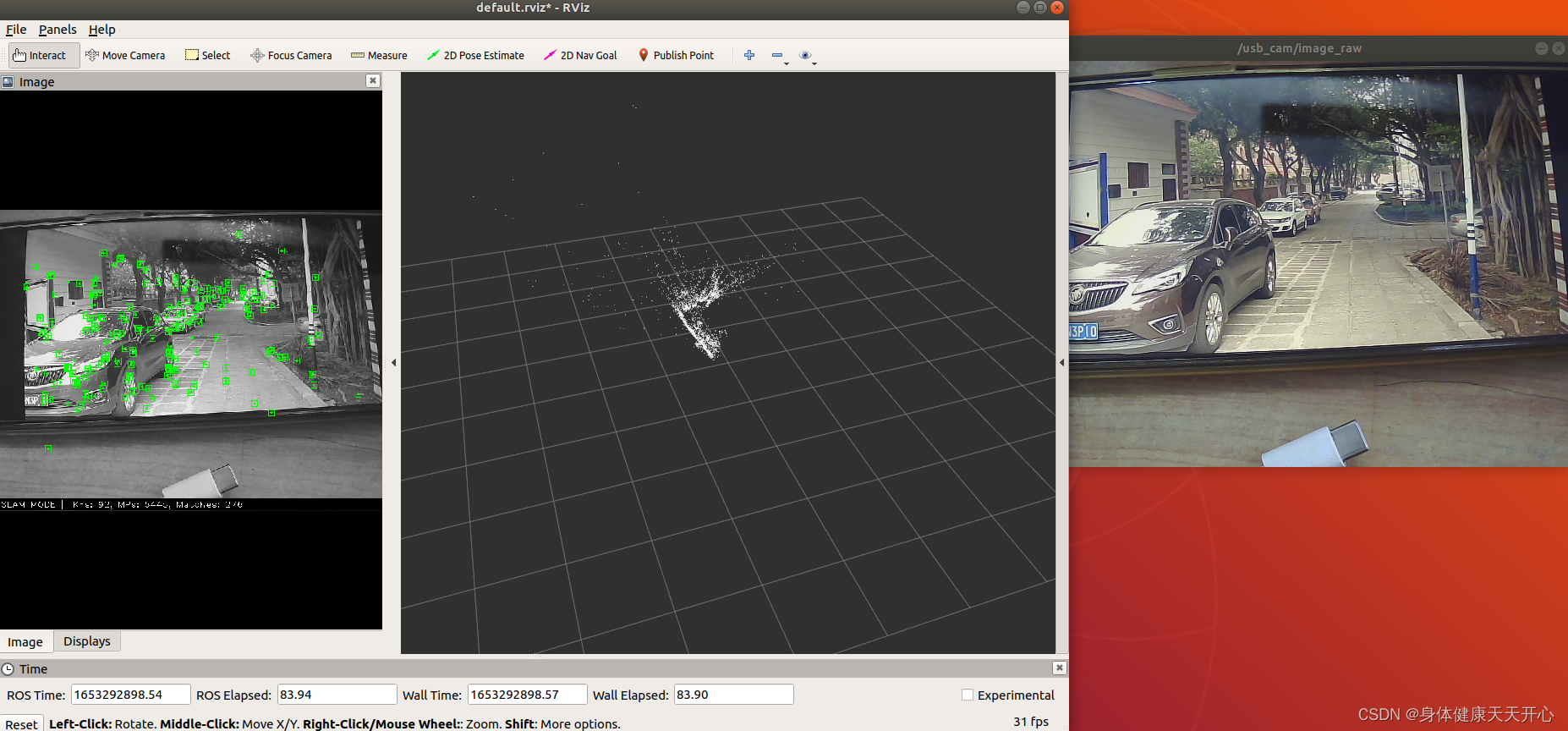The image size is (1568, 731).
Task: Activate the 2D Nav Goal tool
Action: click(580, 56)
